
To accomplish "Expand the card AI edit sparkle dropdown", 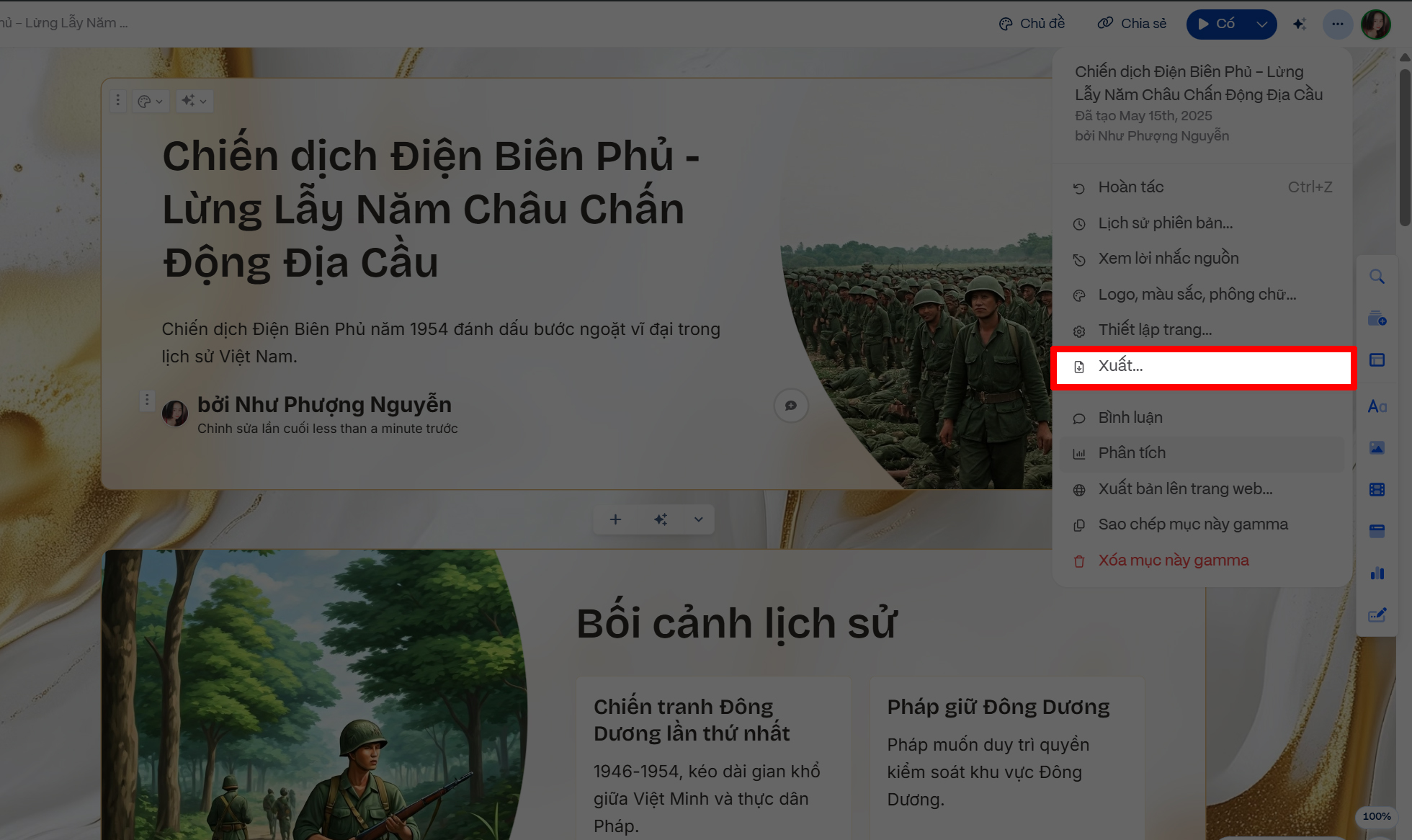I will pos(194,101).
